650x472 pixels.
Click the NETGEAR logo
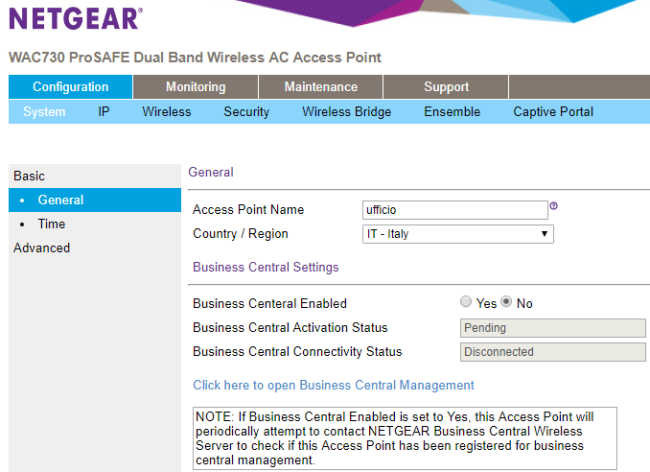pyautogui.click(x=76, y=19)
